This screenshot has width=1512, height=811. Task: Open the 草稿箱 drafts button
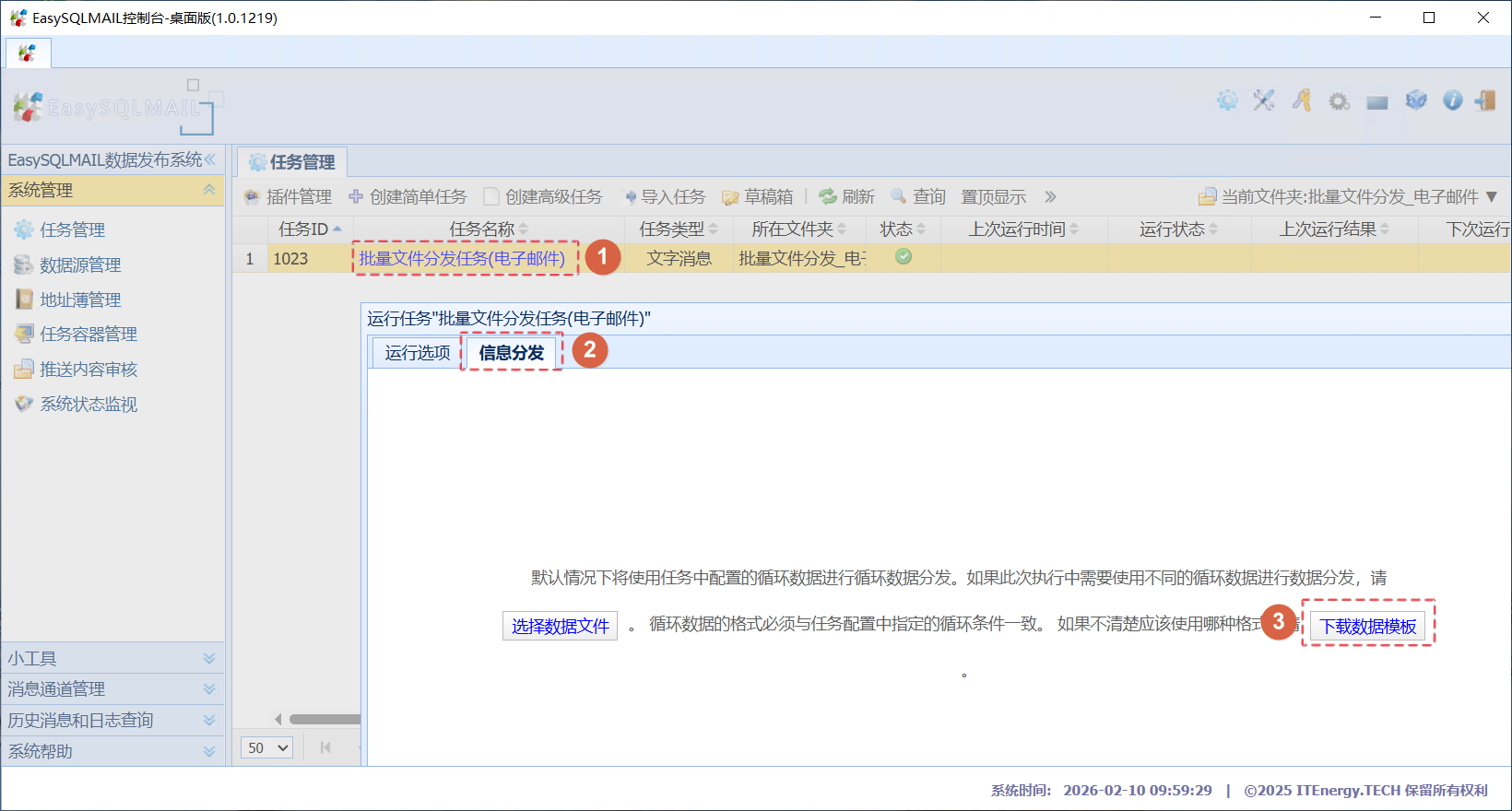coord(758,196)
